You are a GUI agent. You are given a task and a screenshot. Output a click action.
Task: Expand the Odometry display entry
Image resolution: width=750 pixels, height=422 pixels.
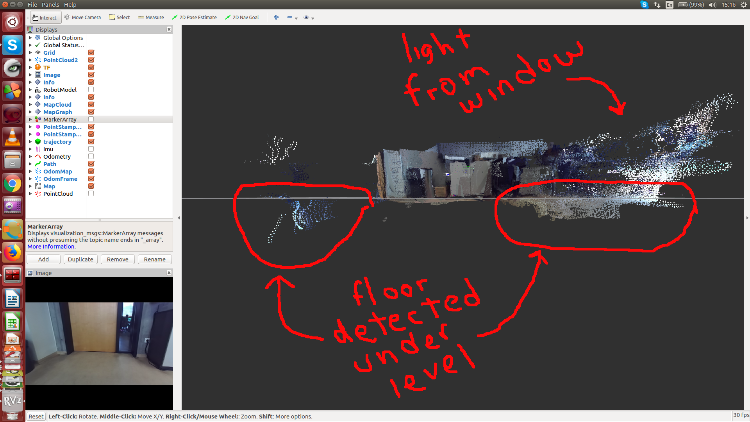pos(31,156)
